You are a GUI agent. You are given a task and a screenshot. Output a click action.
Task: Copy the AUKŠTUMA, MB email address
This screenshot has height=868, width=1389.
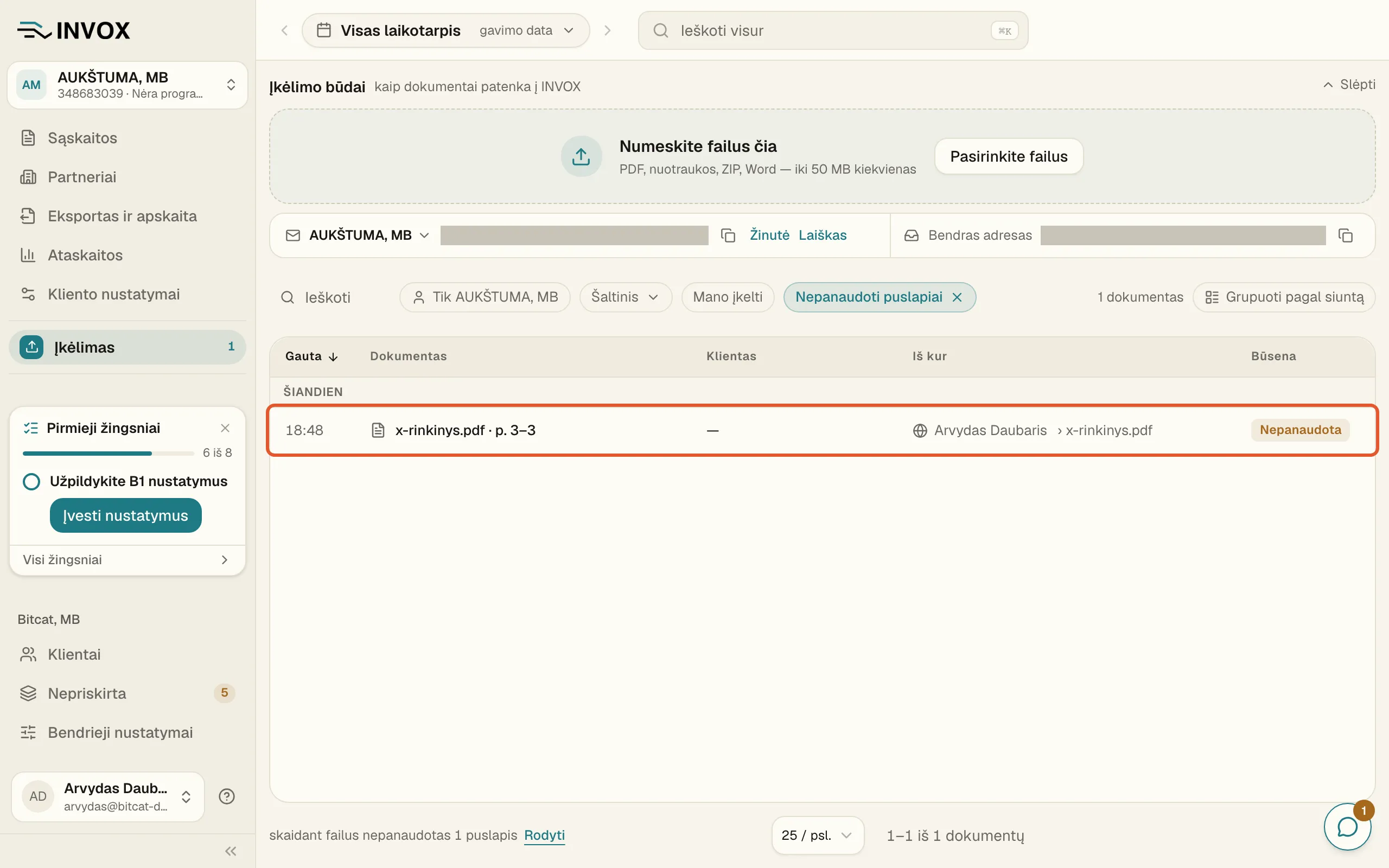point(728,235)
